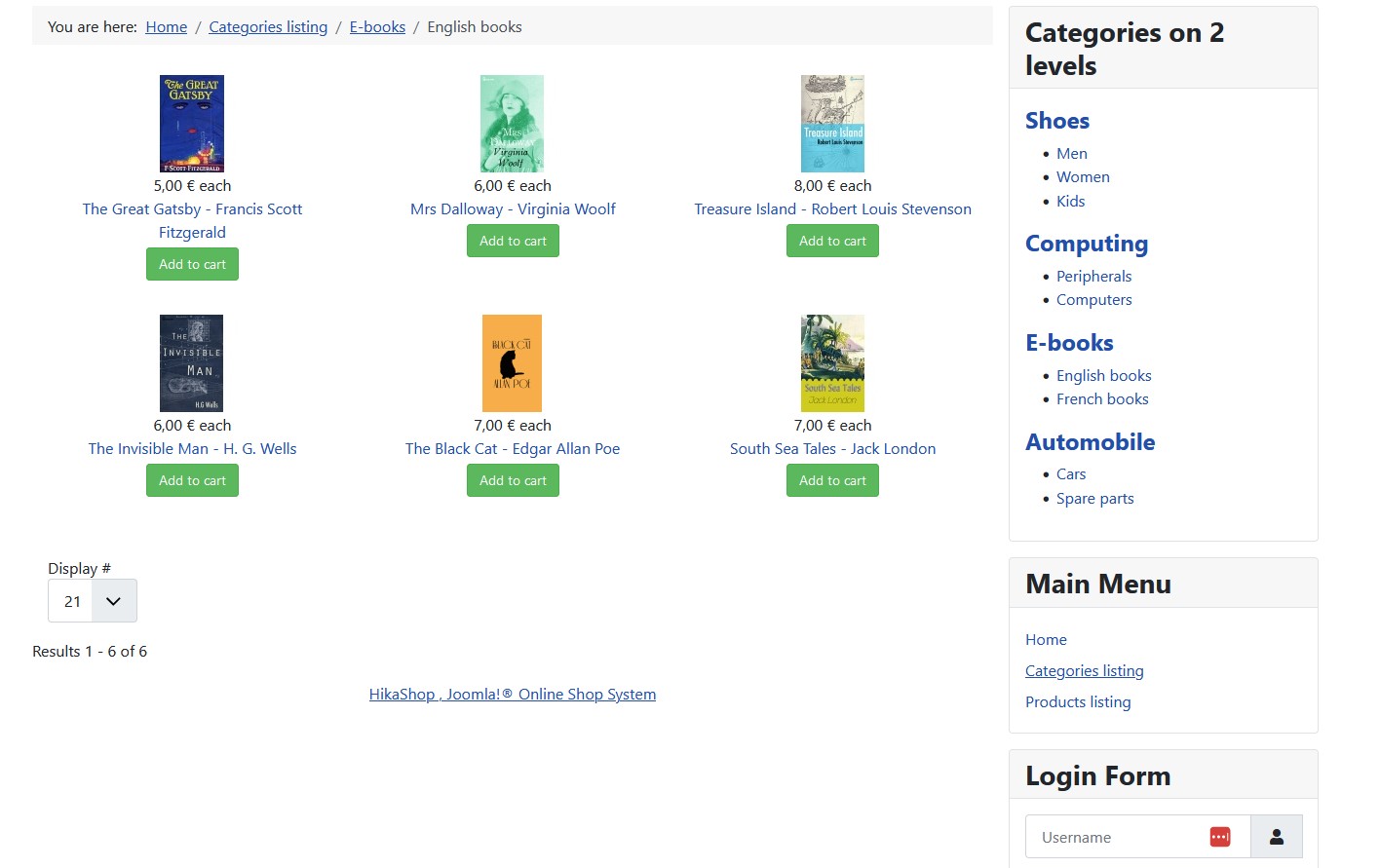1380x868 pixels.
Task: Browse the Peripherals subcategory
Action: click(1093, 277)
